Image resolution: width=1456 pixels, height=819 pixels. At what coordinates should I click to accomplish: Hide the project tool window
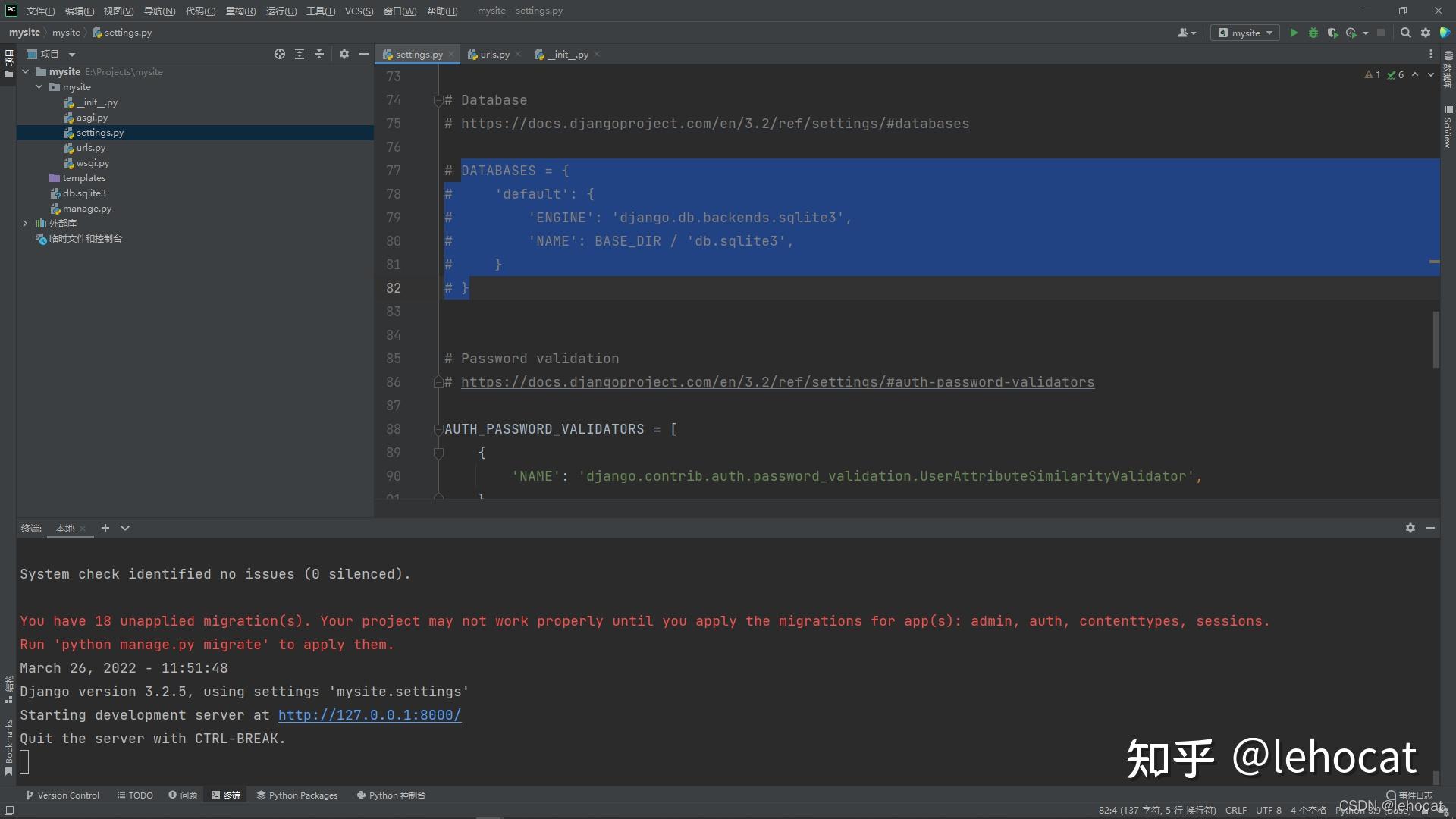point(364,54)
